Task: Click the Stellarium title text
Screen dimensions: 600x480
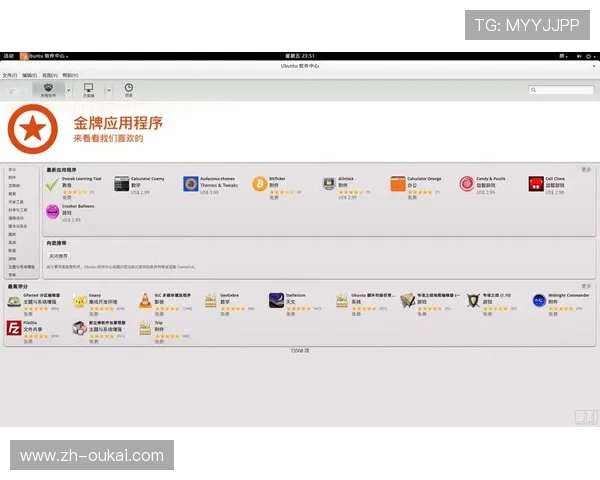Action: (x=295, y=295)
